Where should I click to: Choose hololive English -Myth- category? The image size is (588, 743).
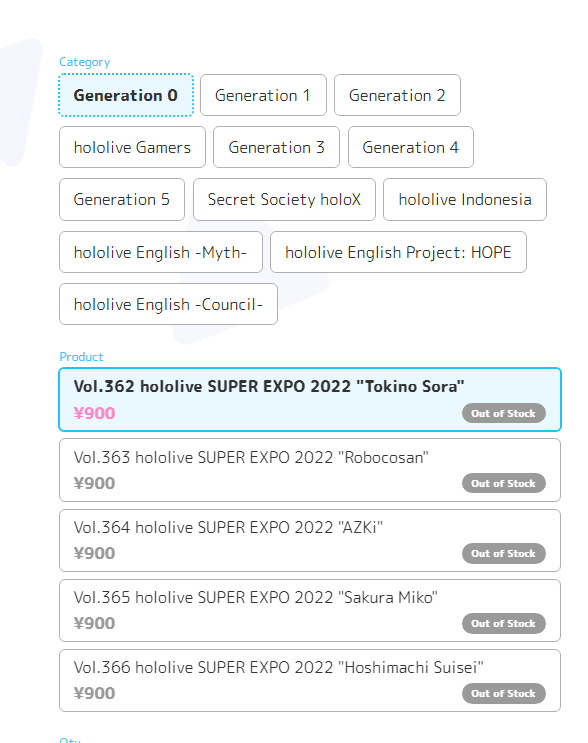[161, 252]
